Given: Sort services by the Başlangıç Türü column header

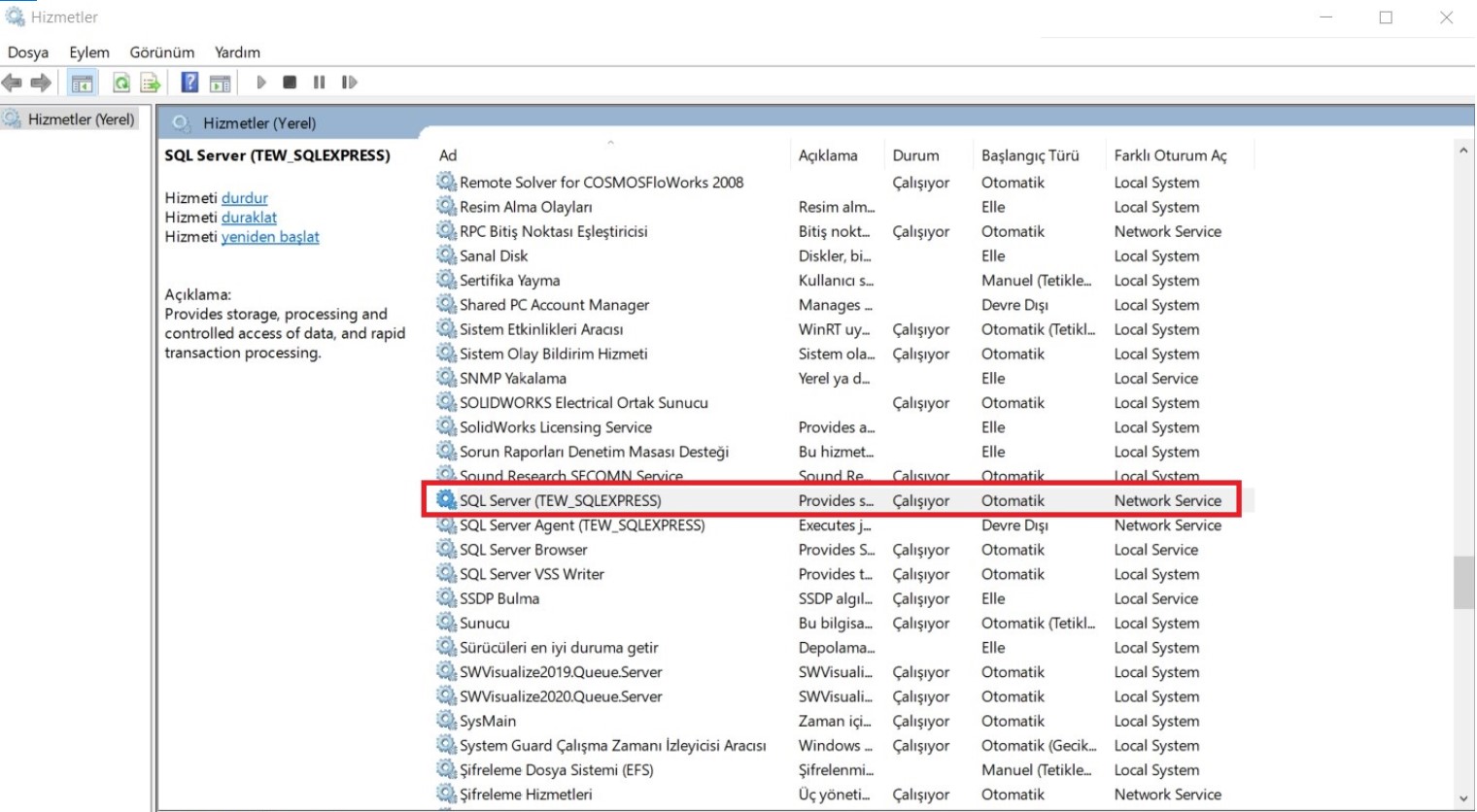Looking at the screenshot, I should pos(1030,155).
